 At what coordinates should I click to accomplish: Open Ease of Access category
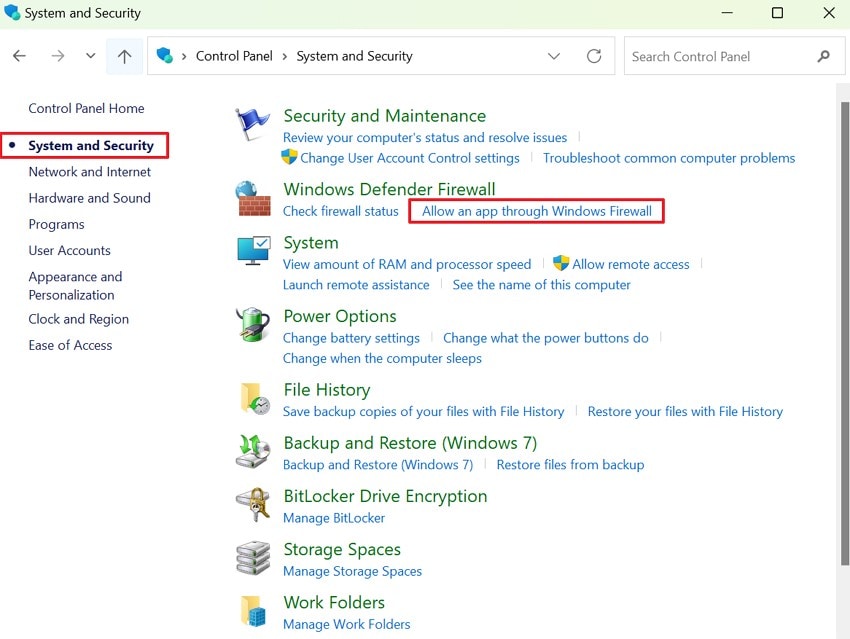[70, 345]
